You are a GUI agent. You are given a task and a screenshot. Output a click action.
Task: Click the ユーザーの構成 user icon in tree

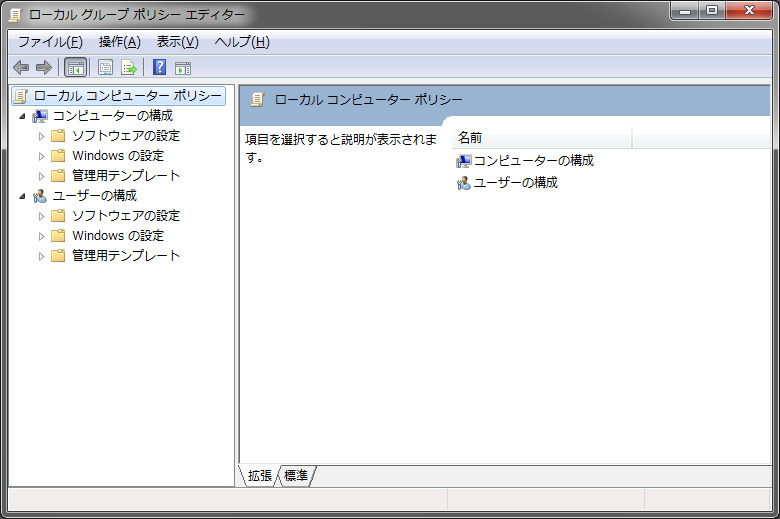click(x=40, y=196)
